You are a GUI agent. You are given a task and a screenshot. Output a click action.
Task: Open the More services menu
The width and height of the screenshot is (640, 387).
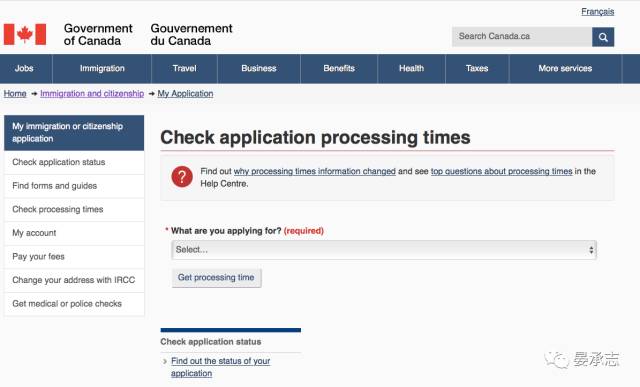[x=565, y=69]
